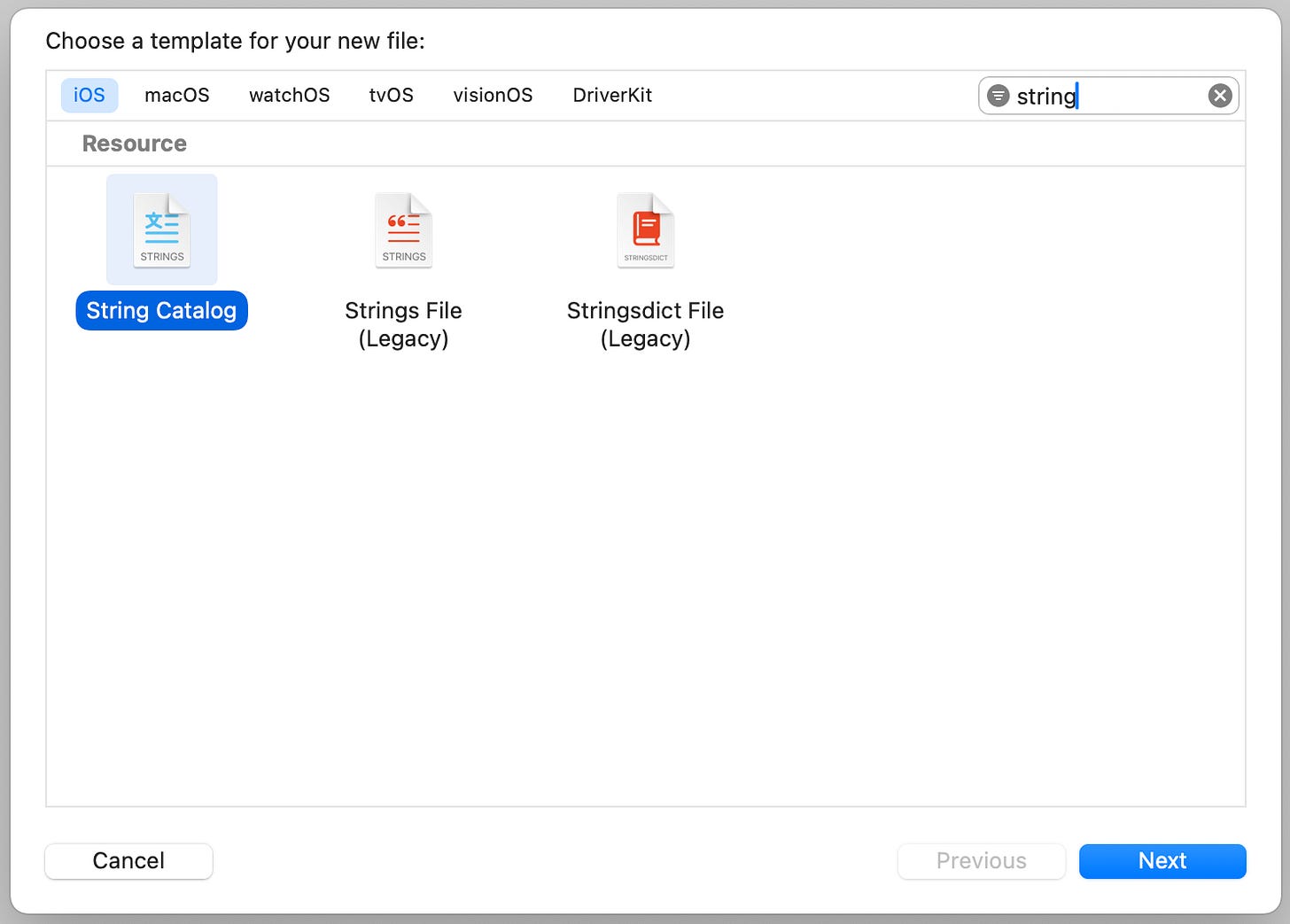Screen dimensions: 1290x924
Task: Switch to the DriverKit platform tab
Action: (x=612, y=95)
